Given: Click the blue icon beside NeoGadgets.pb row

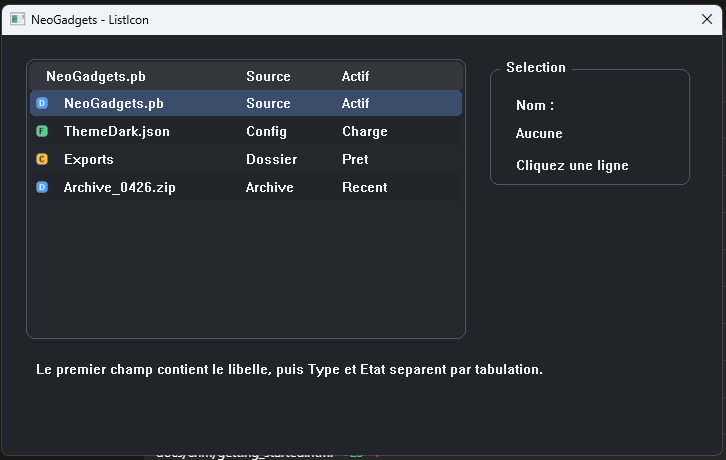Looking at the screenshot, I should [42, 103].
